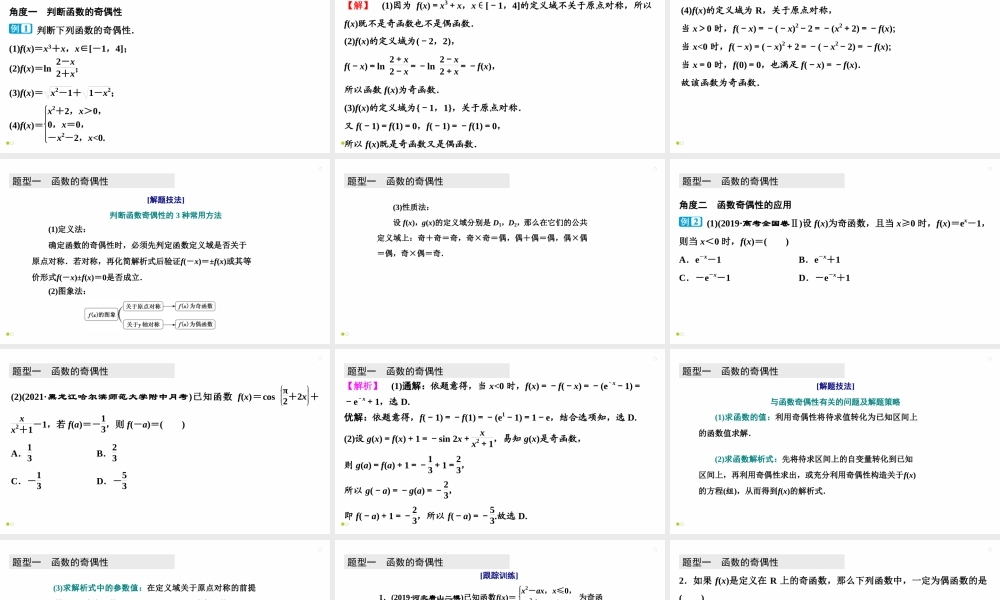Click the f(x)为偶函数 diagram box
1000x600 pixels.
point(196,324)
